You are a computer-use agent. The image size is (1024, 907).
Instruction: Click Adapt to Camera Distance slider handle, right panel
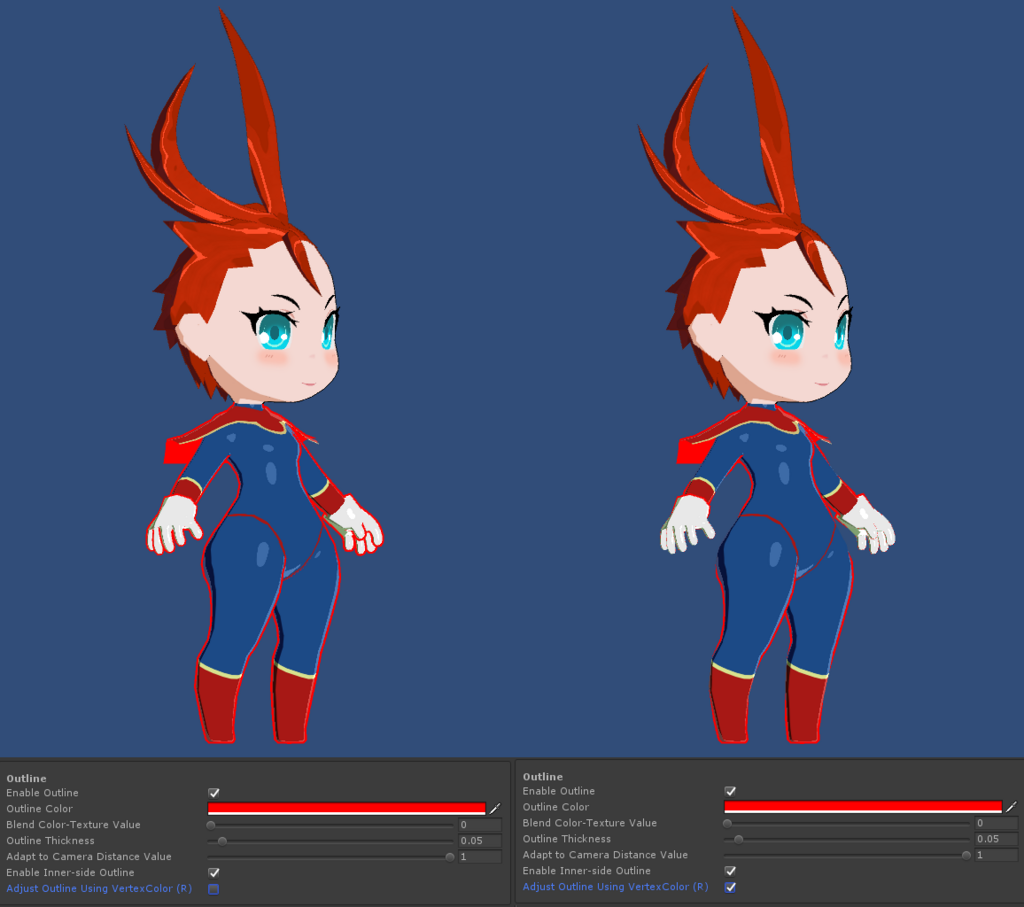(966, 855)
